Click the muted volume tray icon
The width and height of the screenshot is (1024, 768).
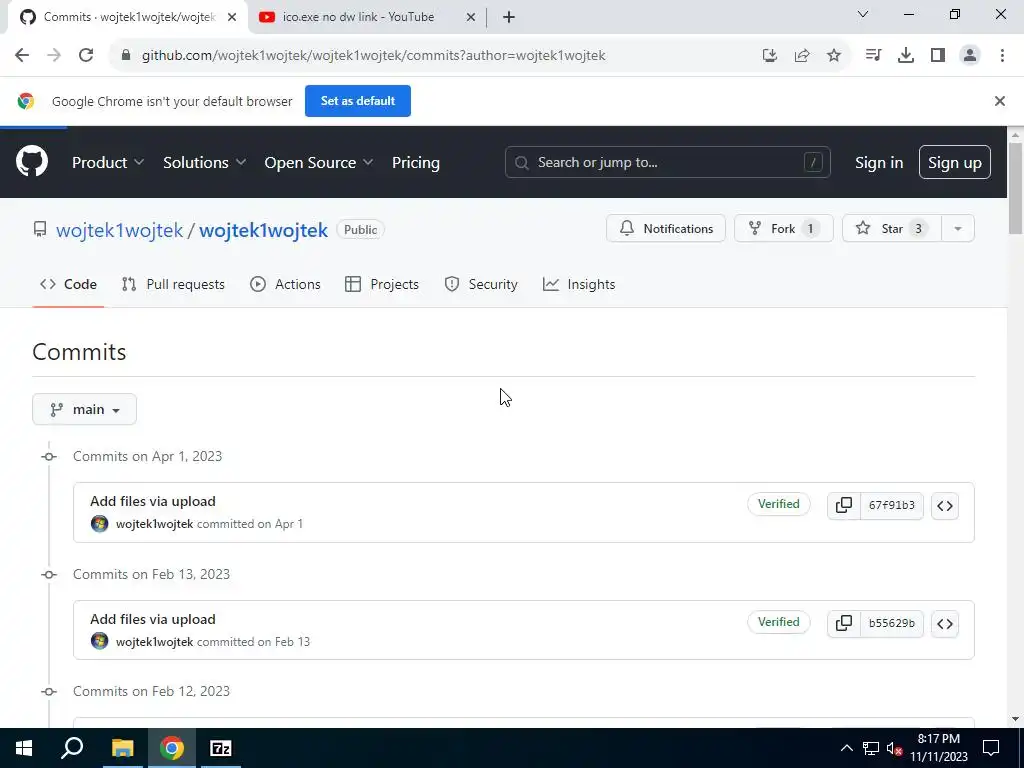click(x=894, y=748)
